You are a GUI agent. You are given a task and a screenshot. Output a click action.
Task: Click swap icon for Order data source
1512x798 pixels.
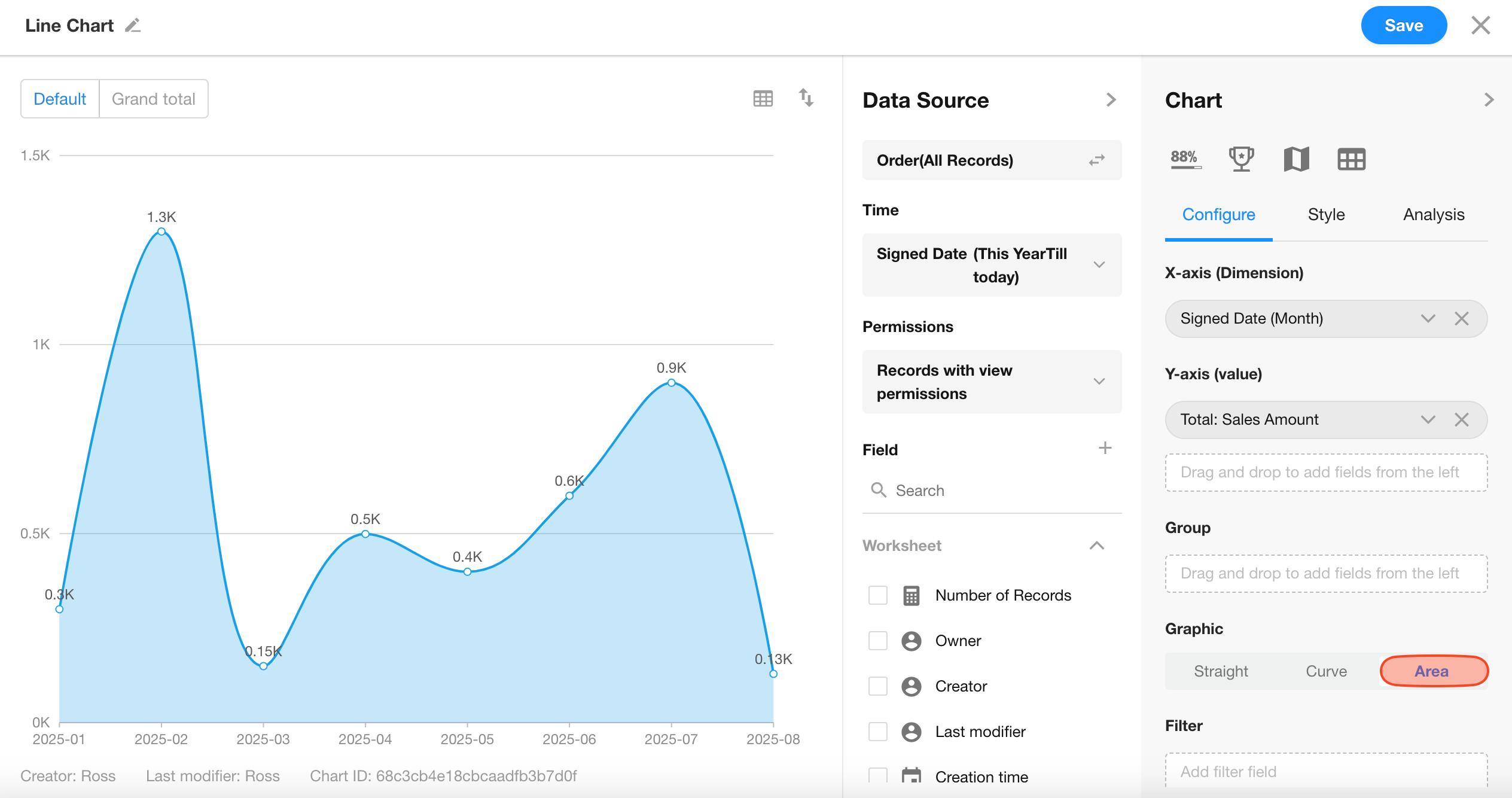pos(1096,160)
